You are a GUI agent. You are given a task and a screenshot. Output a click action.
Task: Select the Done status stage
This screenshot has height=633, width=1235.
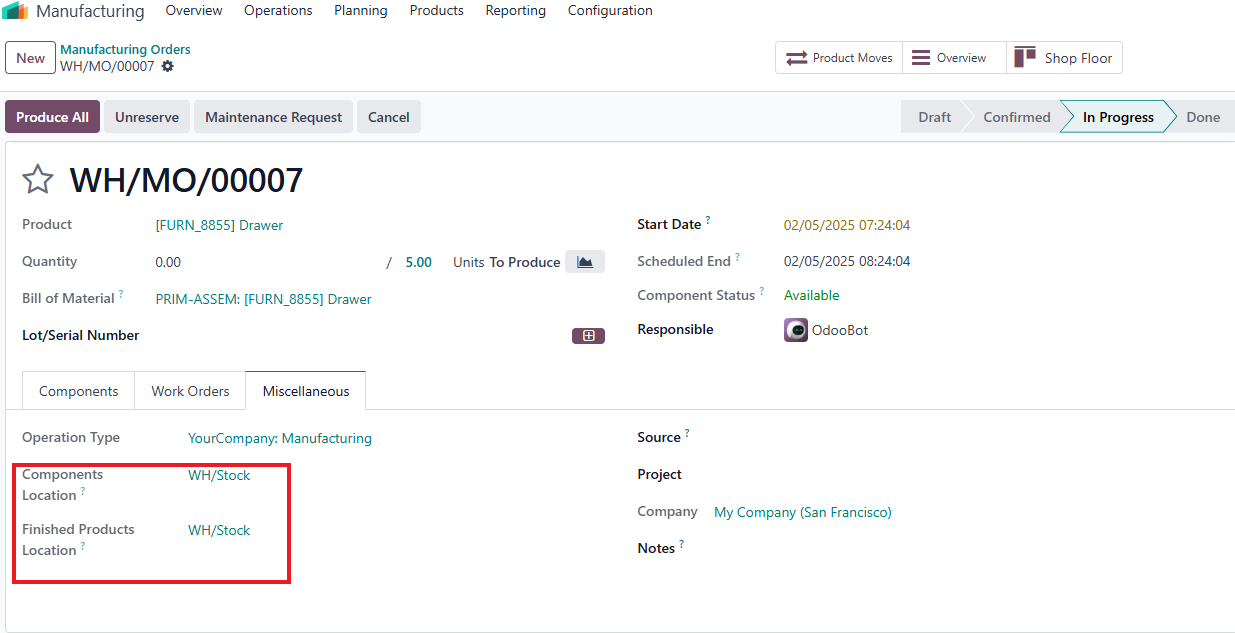tap(1203, 117)
